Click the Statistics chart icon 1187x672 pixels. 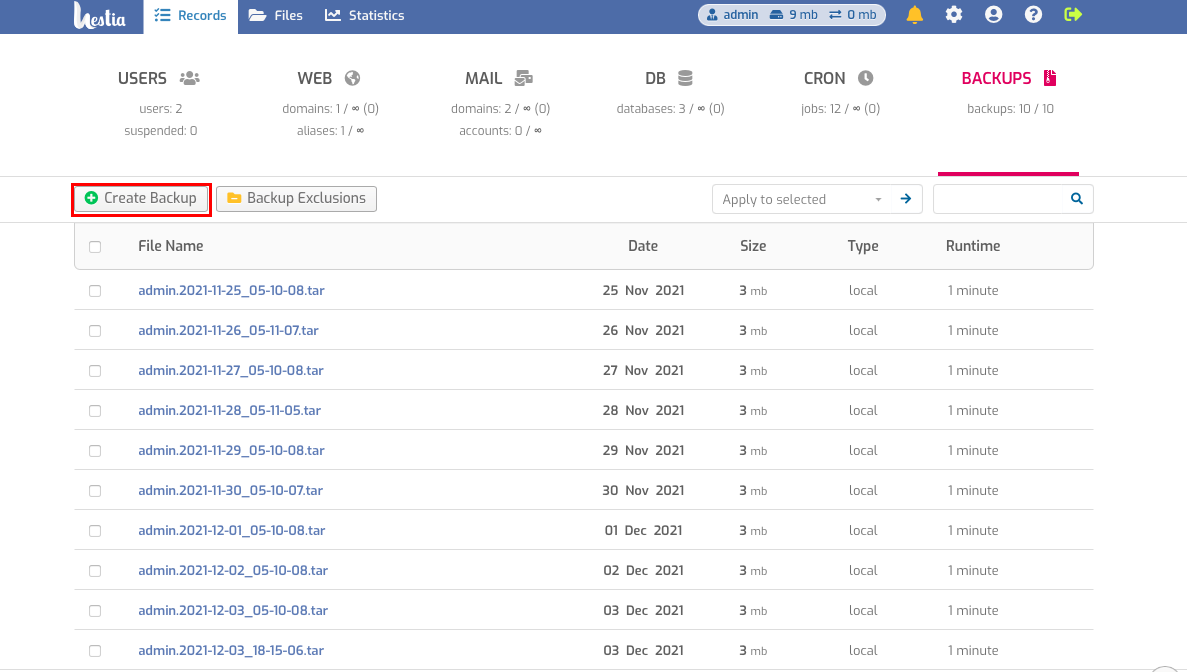tap(332, 15)
